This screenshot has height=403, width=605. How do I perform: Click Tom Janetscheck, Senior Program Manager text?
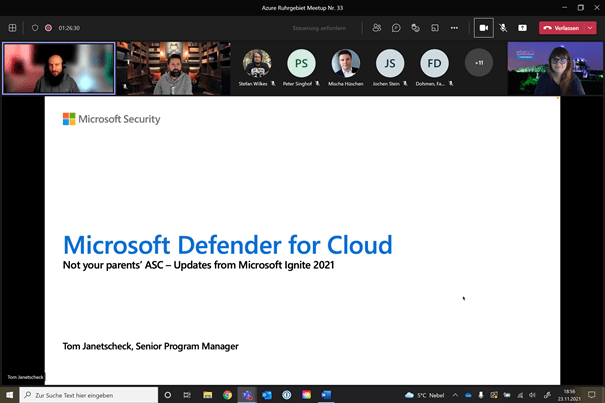point(150,346)
